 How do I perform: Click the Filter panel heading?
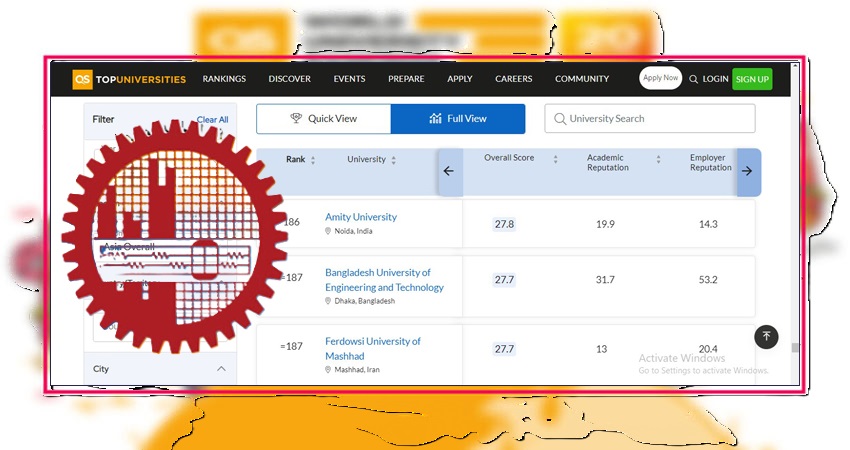click(x=103, y=119)
